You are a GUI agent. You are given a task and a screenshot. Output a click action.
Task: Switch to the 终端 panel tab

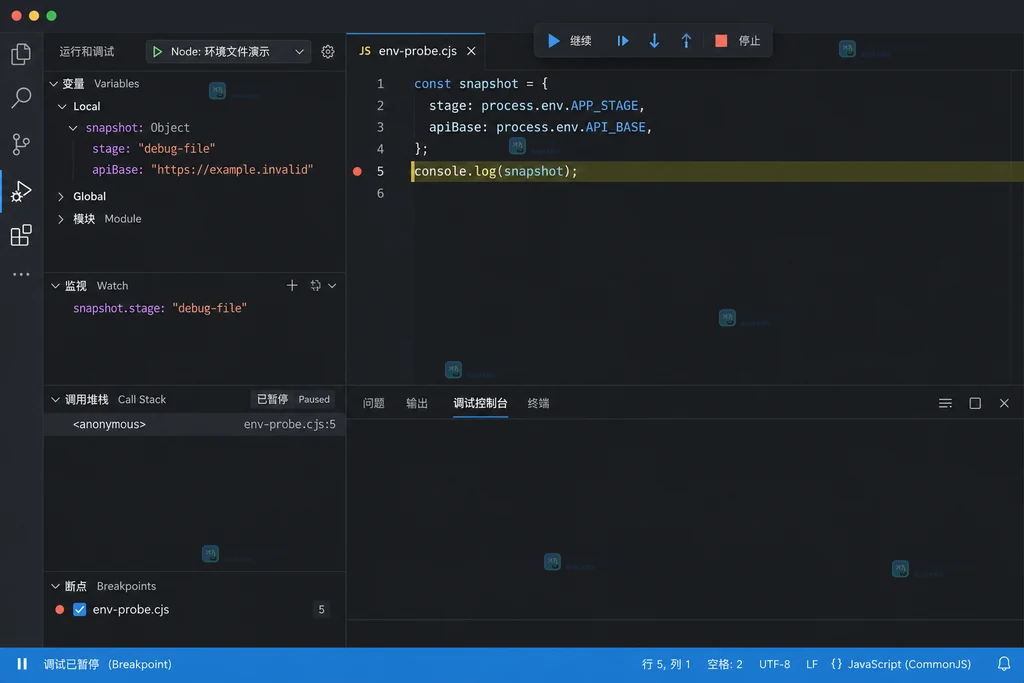click(538, 404)
